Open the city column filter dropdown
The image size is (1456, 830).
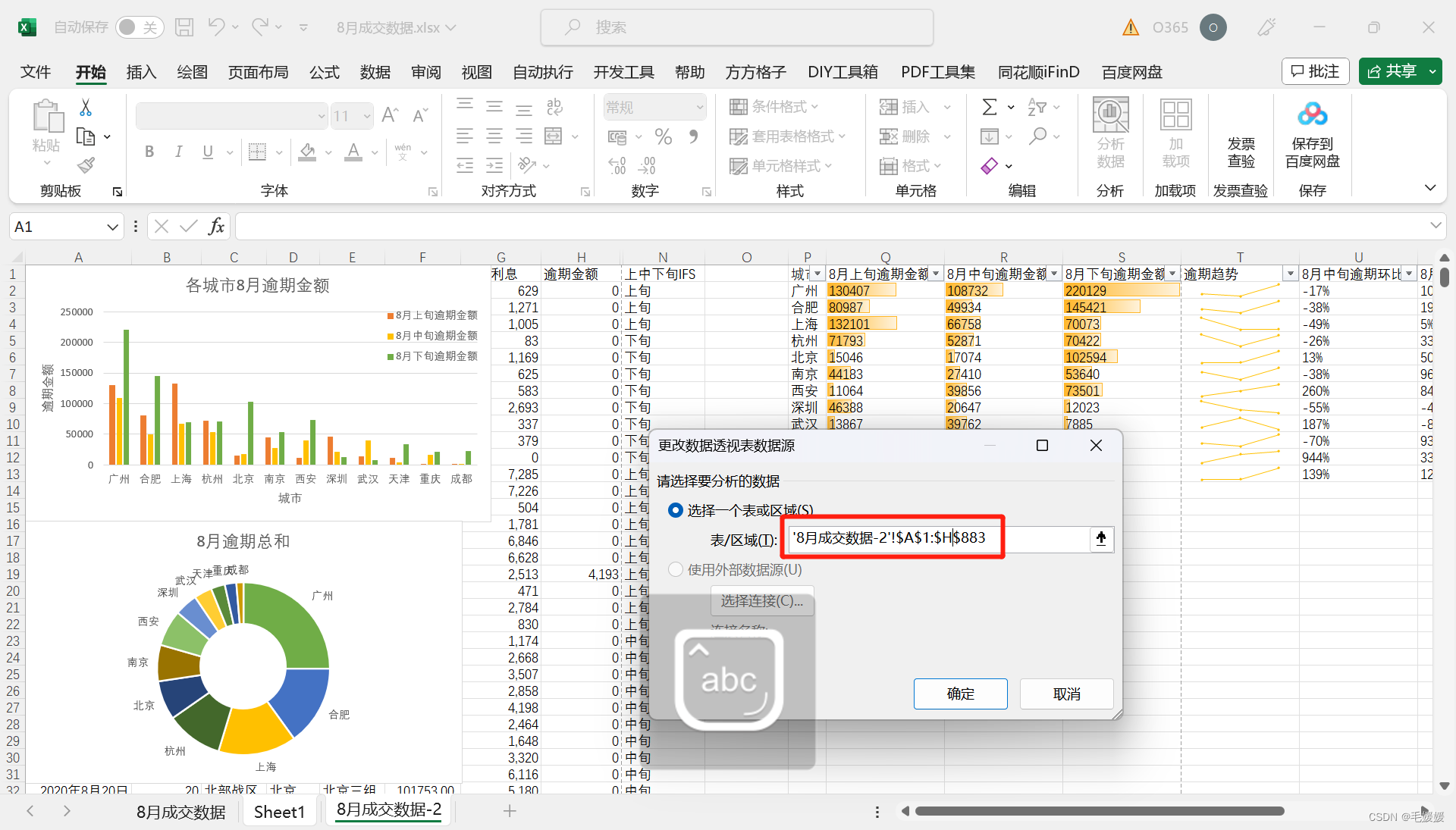tap(817, 274)
